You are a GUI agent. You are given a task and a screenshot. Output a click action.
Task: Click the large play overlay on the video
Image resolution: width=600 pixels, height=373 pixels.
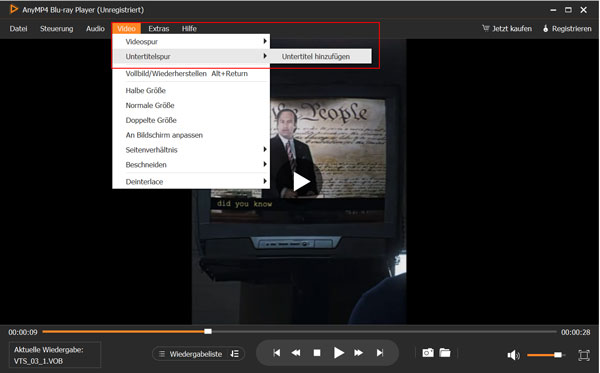click(x=301, y=181)
